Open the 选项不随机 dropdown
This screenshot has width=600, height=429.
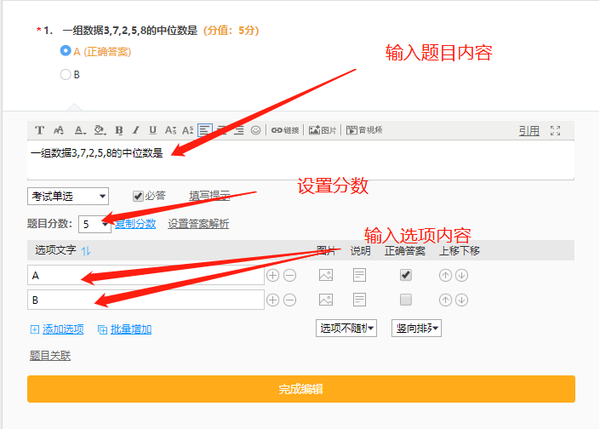point(346,328)
